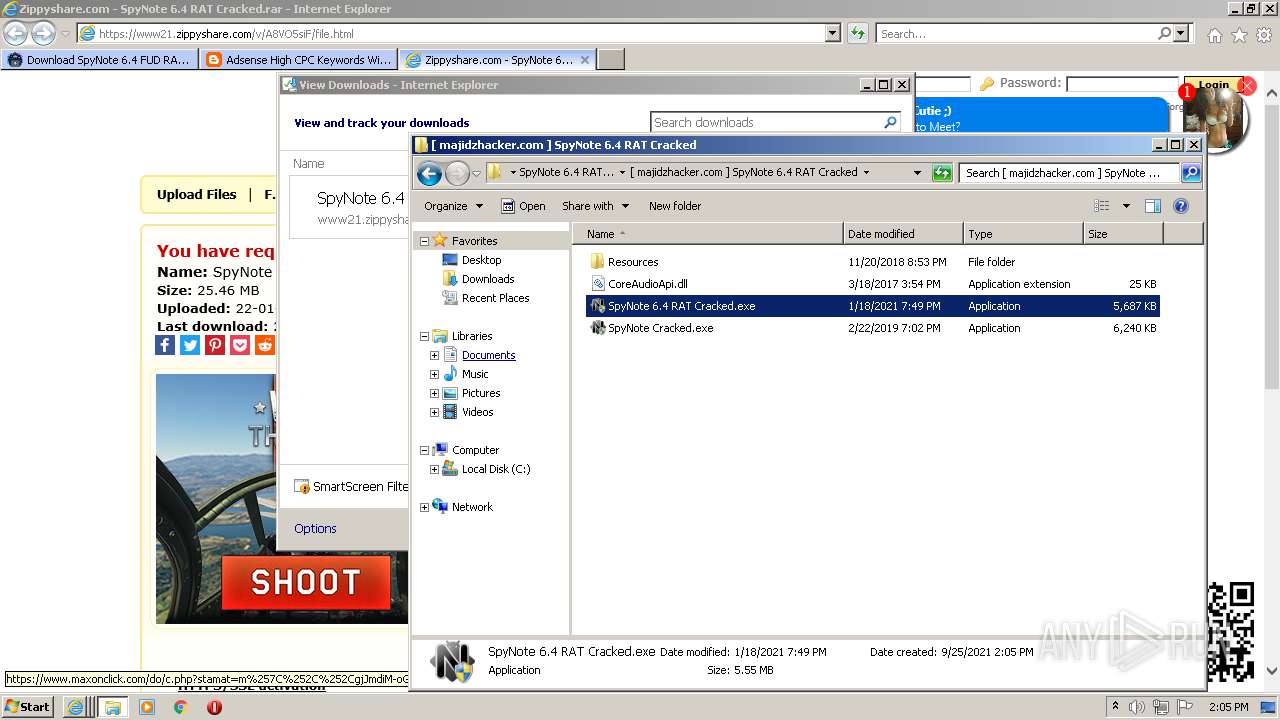Image resolution: width=1280 pixels, height=720 pixels.
Task: Click the Windows Start button
Action: point(28,707)
